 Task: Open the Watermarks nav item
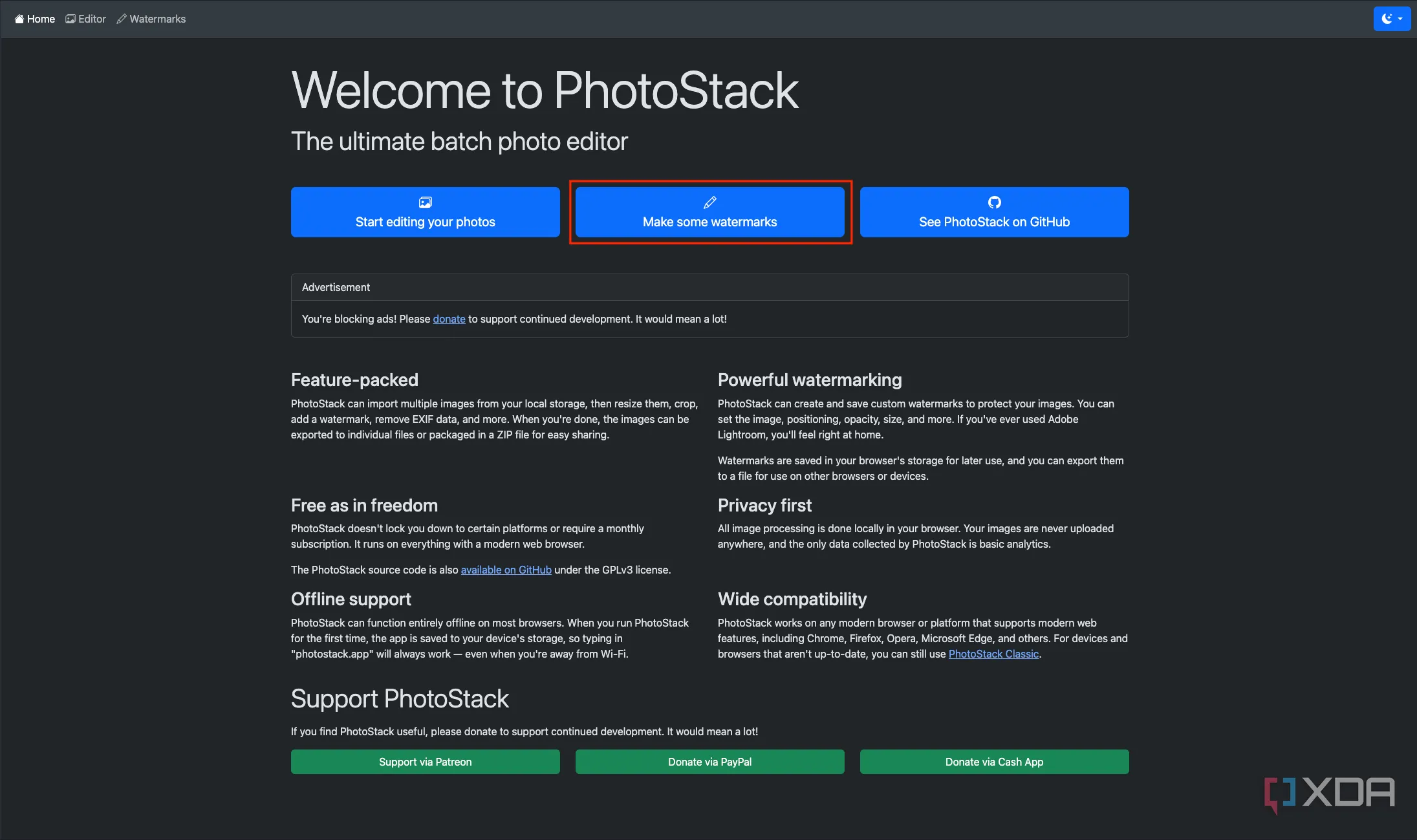[x=151, y=19]
